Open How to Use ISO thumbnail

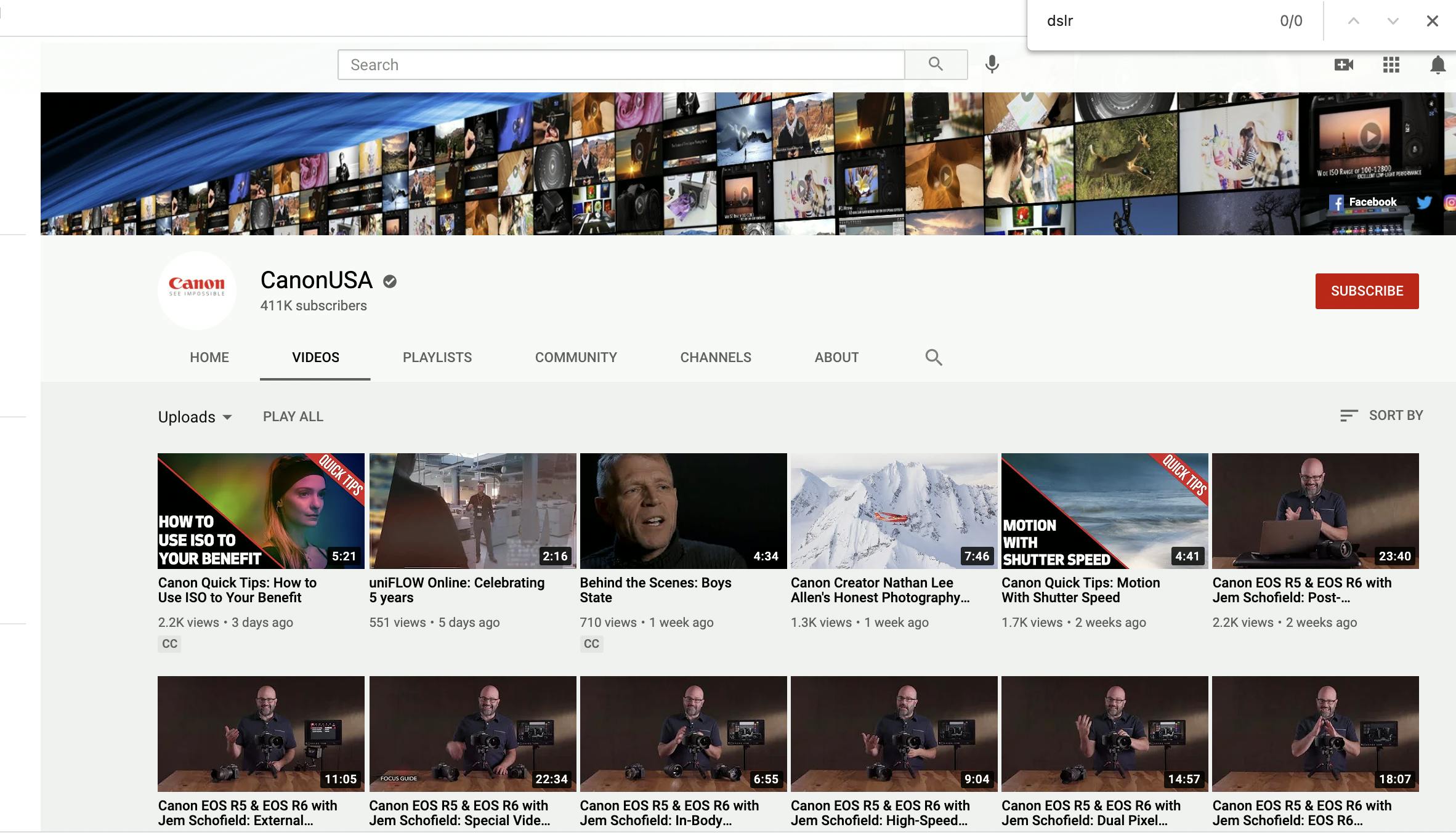pos(261,511)
